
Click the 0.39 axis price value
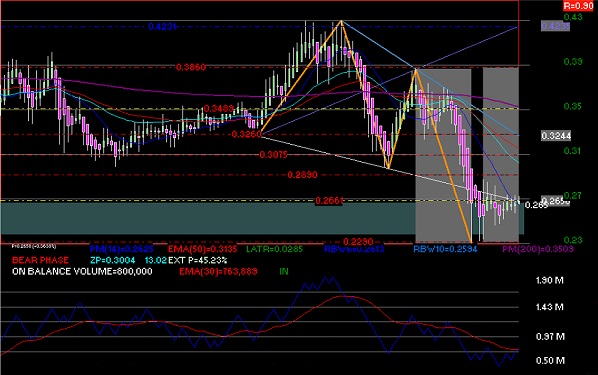tap(573, 61)
